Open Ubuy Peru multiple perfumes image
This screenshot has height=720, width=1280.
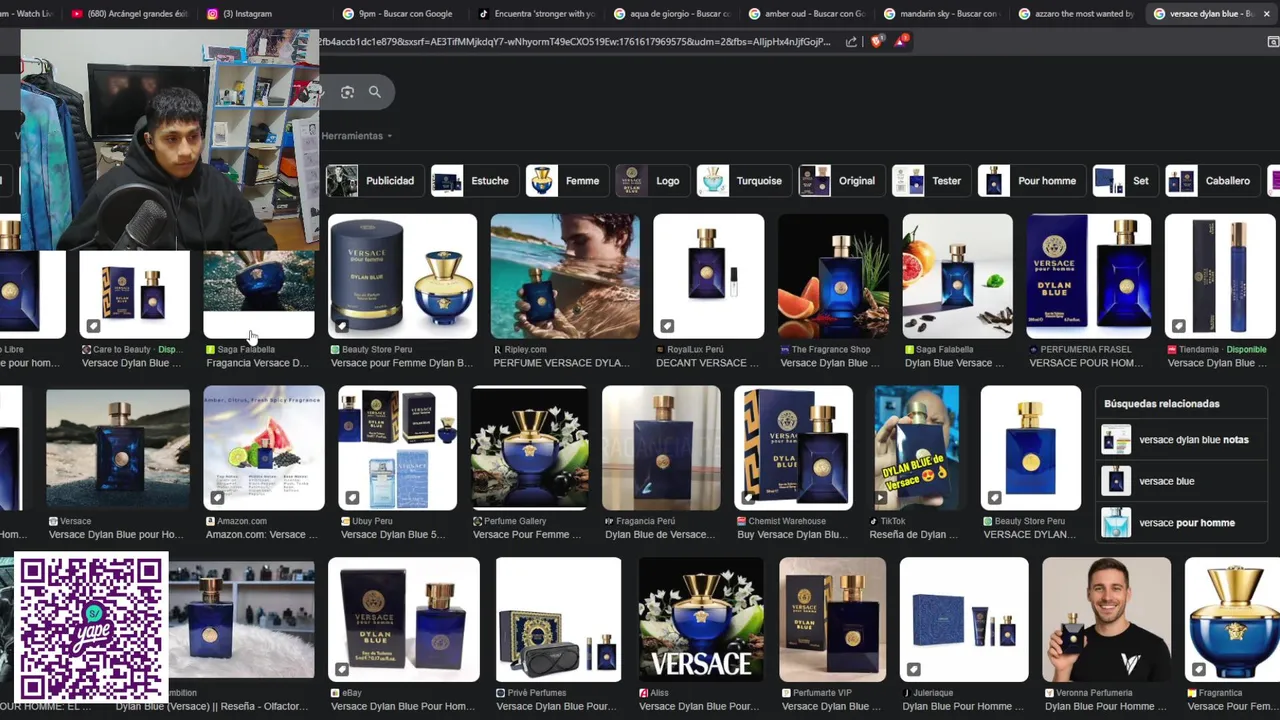(398, 448)
